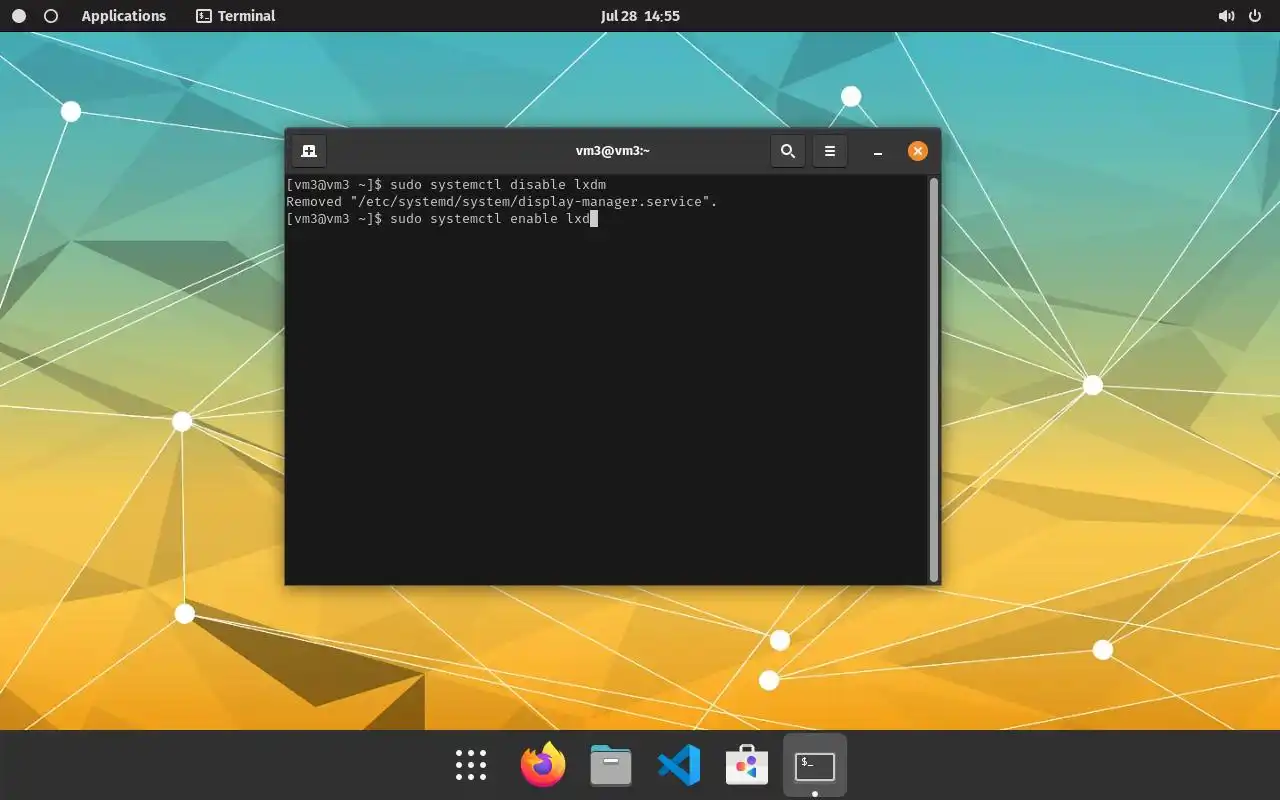
Task: Click the 'sudo systemctl disable lxdm' command line
Action: (446, 185)
